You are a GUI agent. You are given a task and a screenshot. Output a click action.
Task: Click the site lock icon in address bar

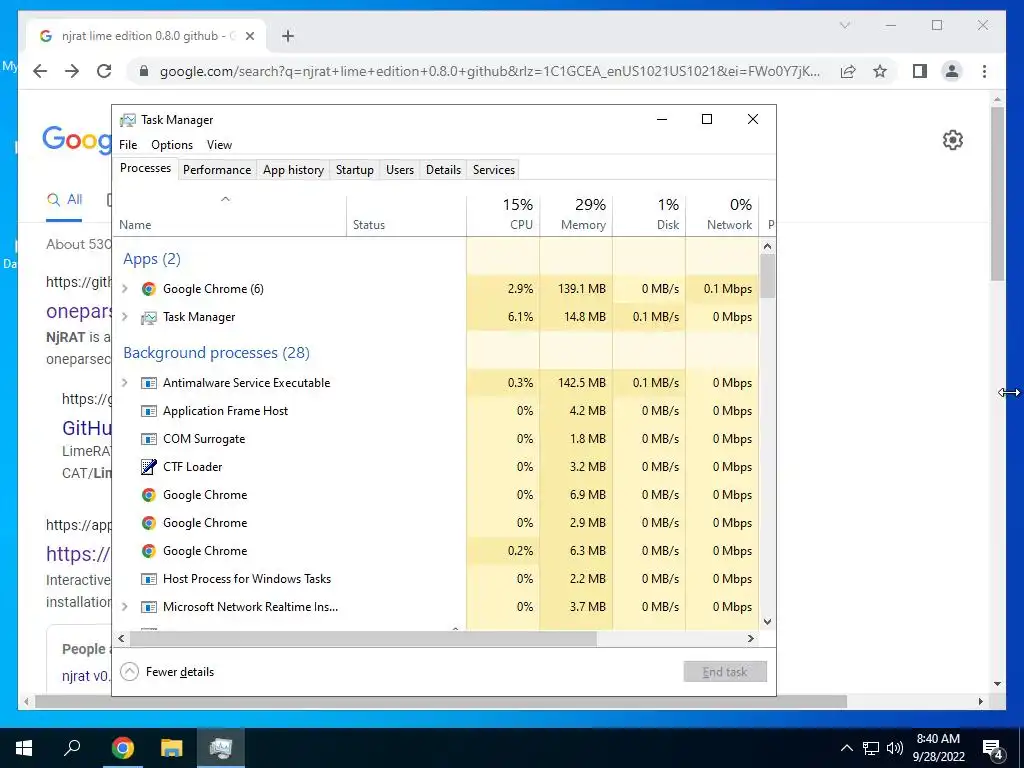(144, 71)
